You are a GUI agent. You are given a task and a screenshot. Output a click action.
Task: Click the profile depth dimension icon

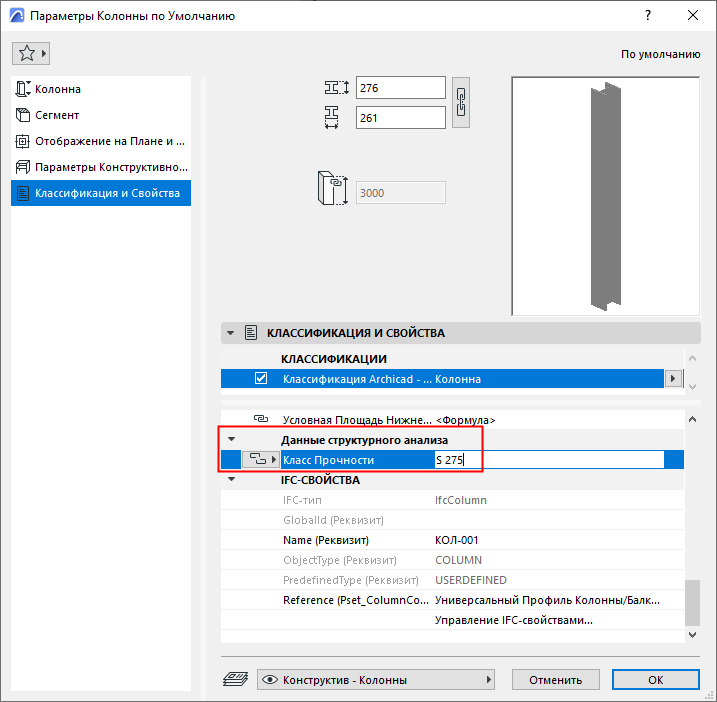[332, 117]
